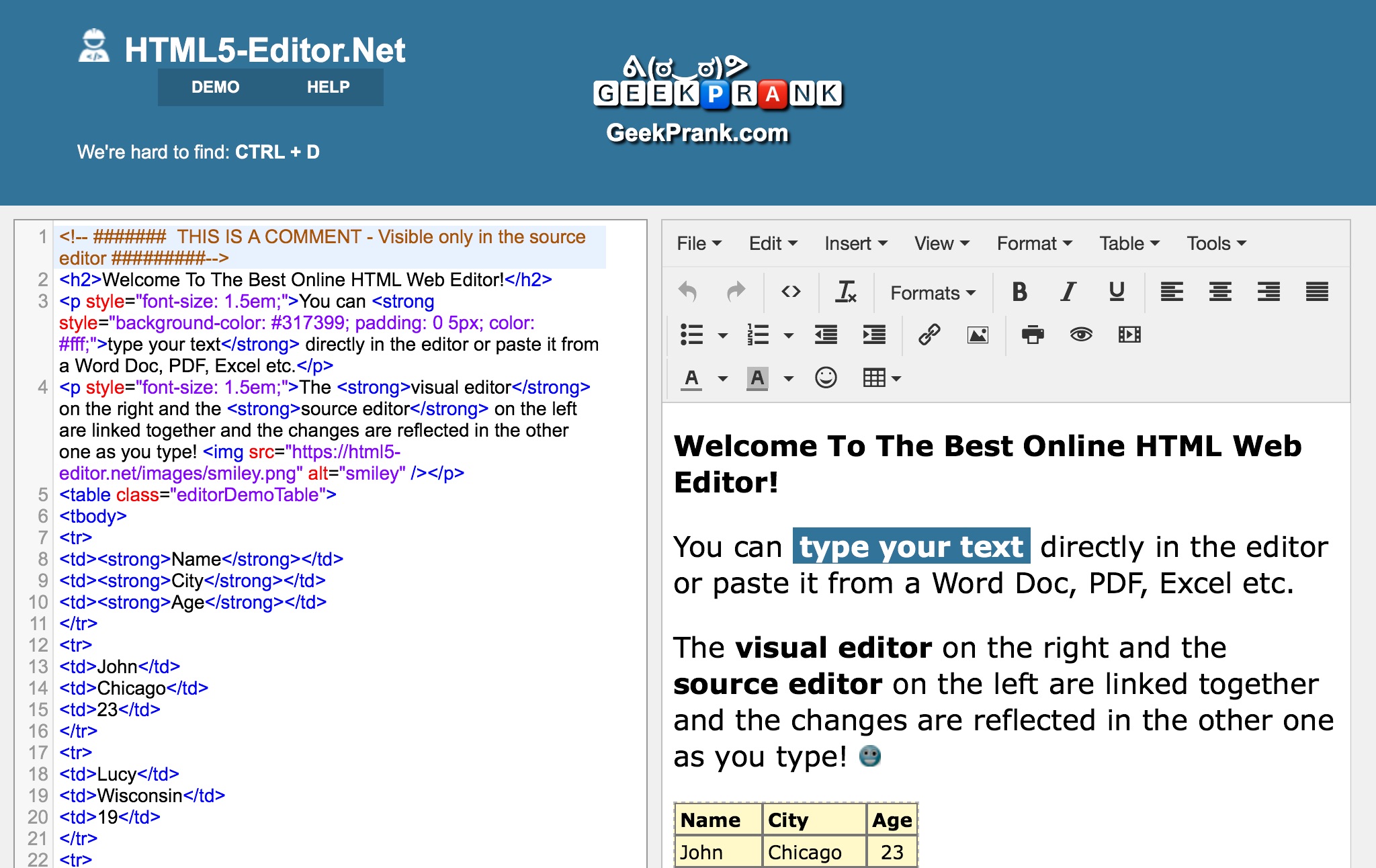The height and width of the screenshot is (868, 1376).
Task: Click the Undo arrow icon
Action: 687,292
